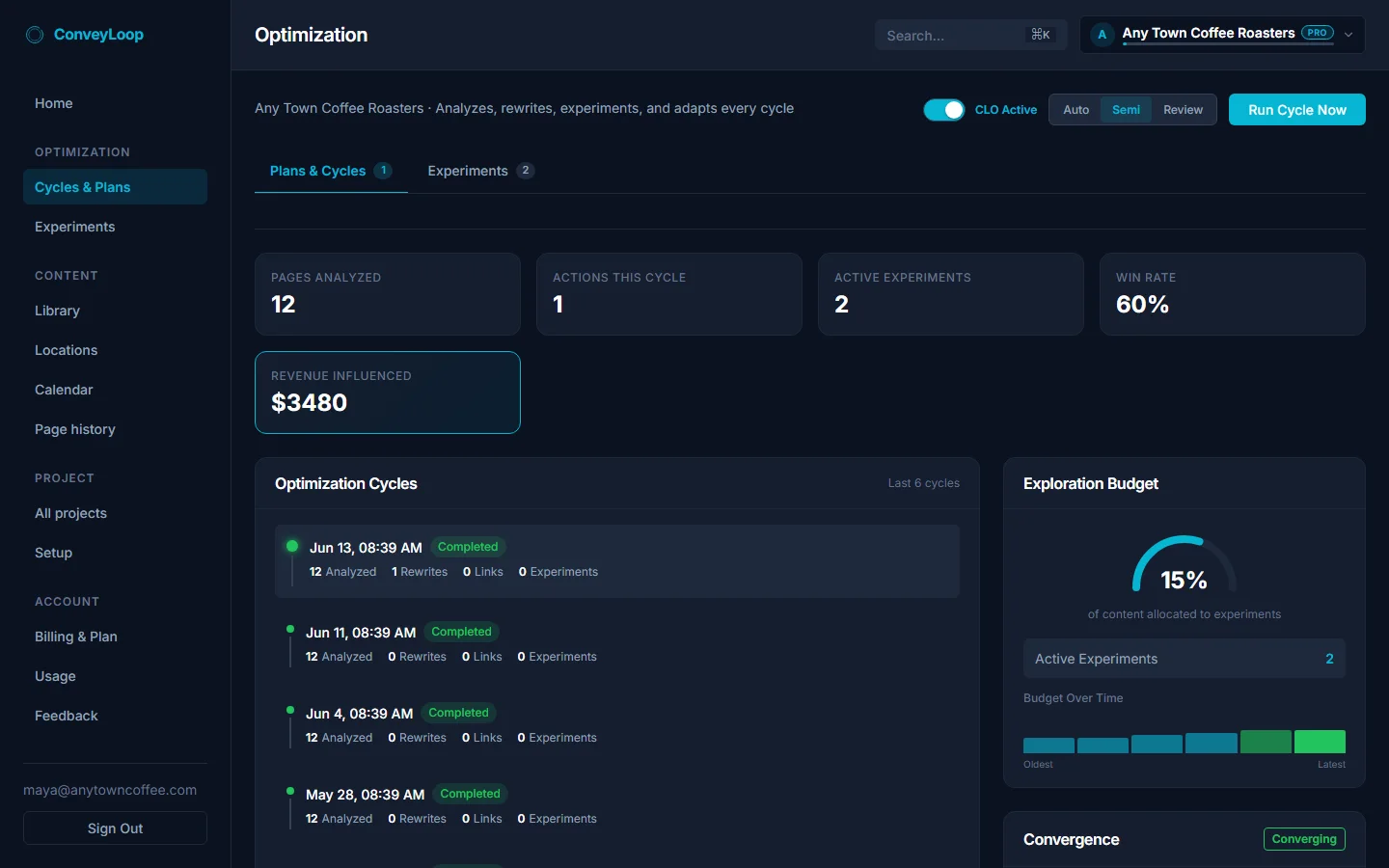The width and height of the screenshot is (1389, 868).
Task: Click the green dot beside Jun 13 cycle
Action: 291,546
